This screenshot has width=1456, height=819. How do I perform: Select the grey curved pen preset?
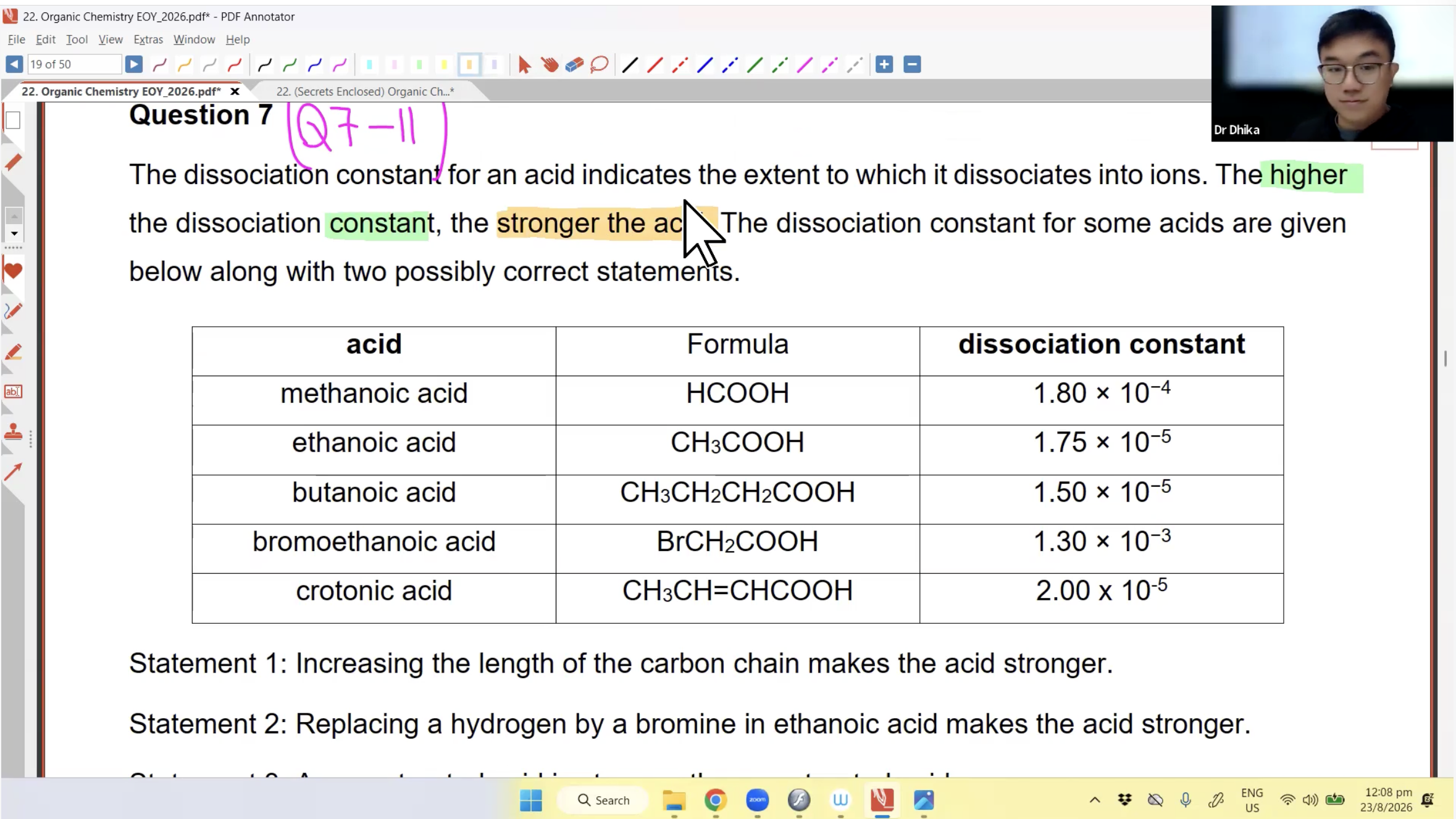209,64
